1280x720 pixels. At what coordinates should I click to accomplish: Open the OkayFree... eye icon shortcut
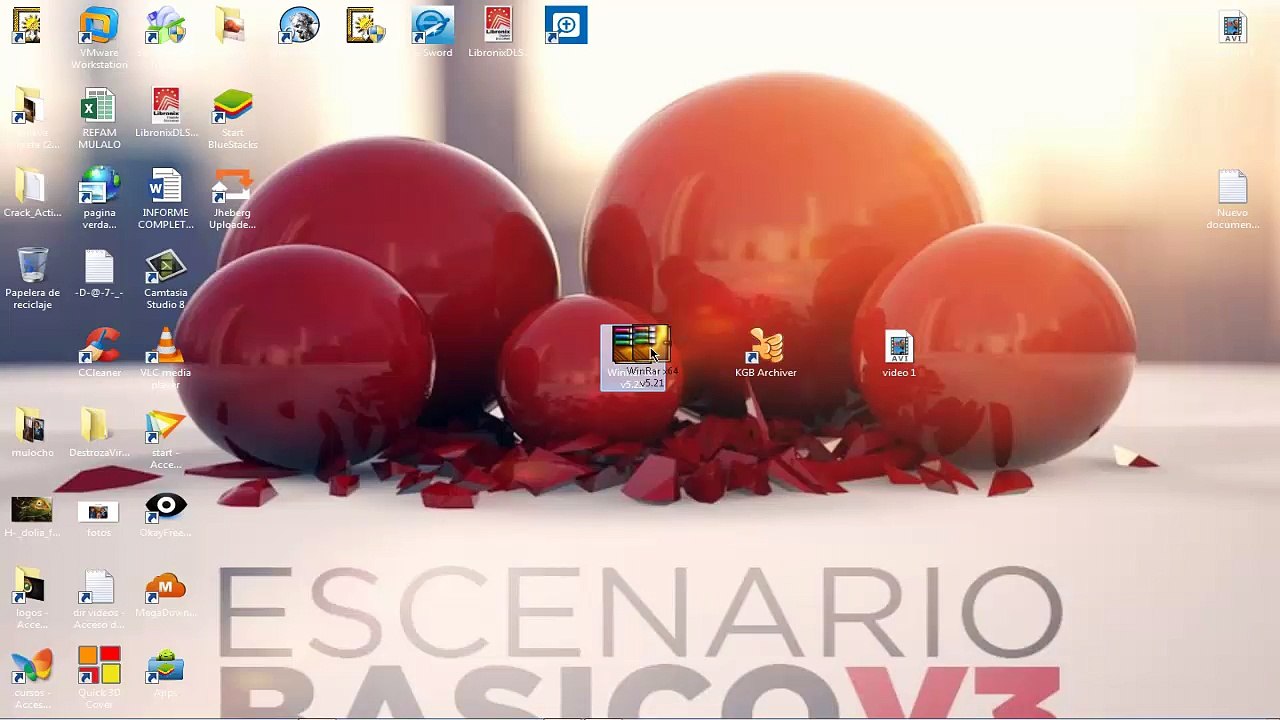[166, 513]
